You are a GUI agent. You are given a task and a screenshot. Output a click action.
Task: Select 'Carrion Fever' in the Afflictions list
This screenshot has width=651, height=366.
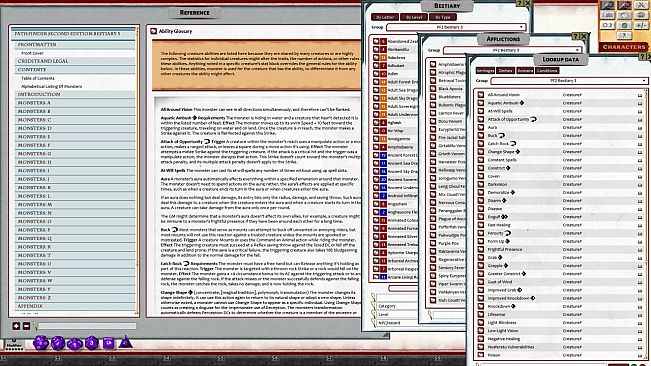click(451, 113)
